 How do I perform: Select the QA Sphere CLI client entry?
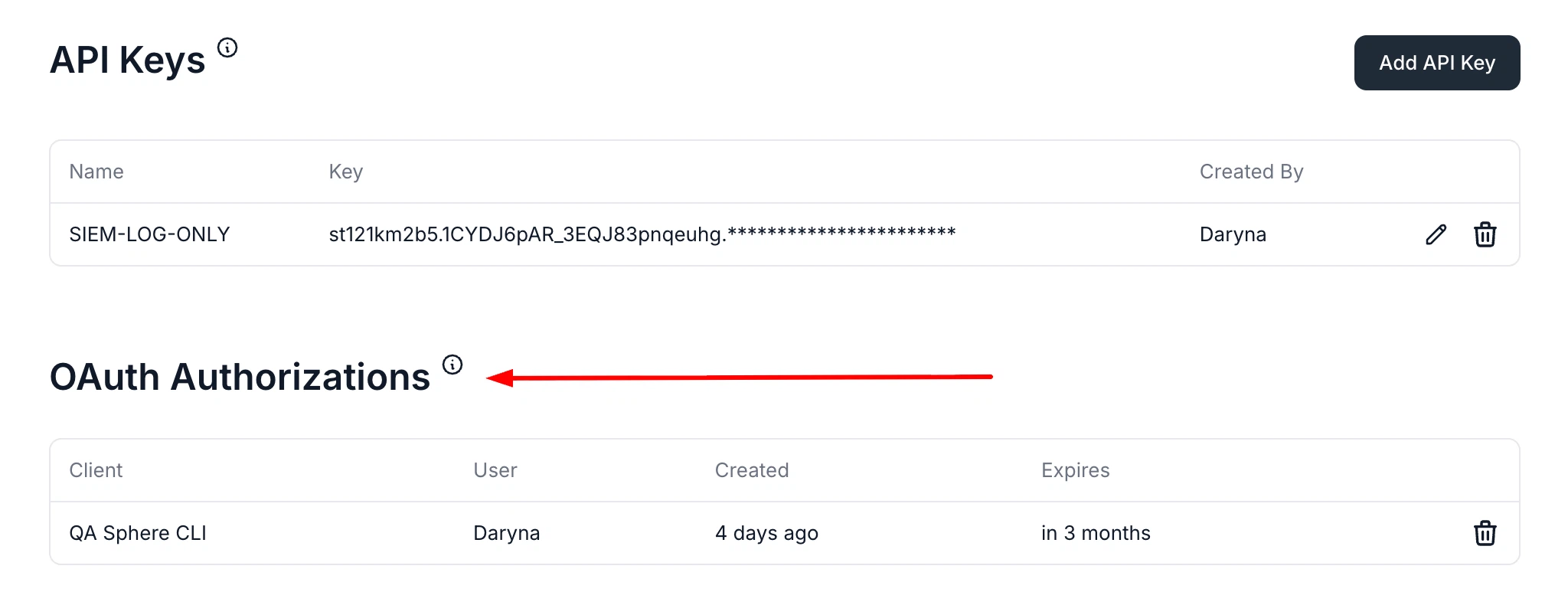pyautogui.click(x=138, y=533)
